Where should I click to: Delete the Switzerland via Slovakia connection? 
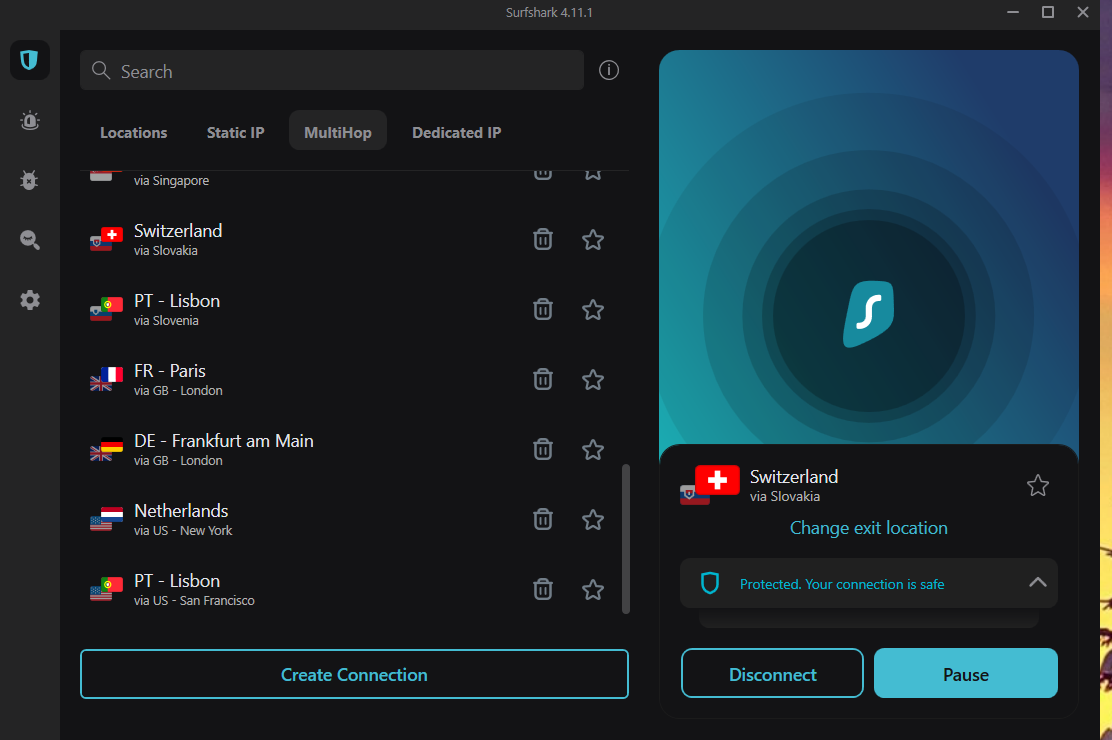pos(543,240)
